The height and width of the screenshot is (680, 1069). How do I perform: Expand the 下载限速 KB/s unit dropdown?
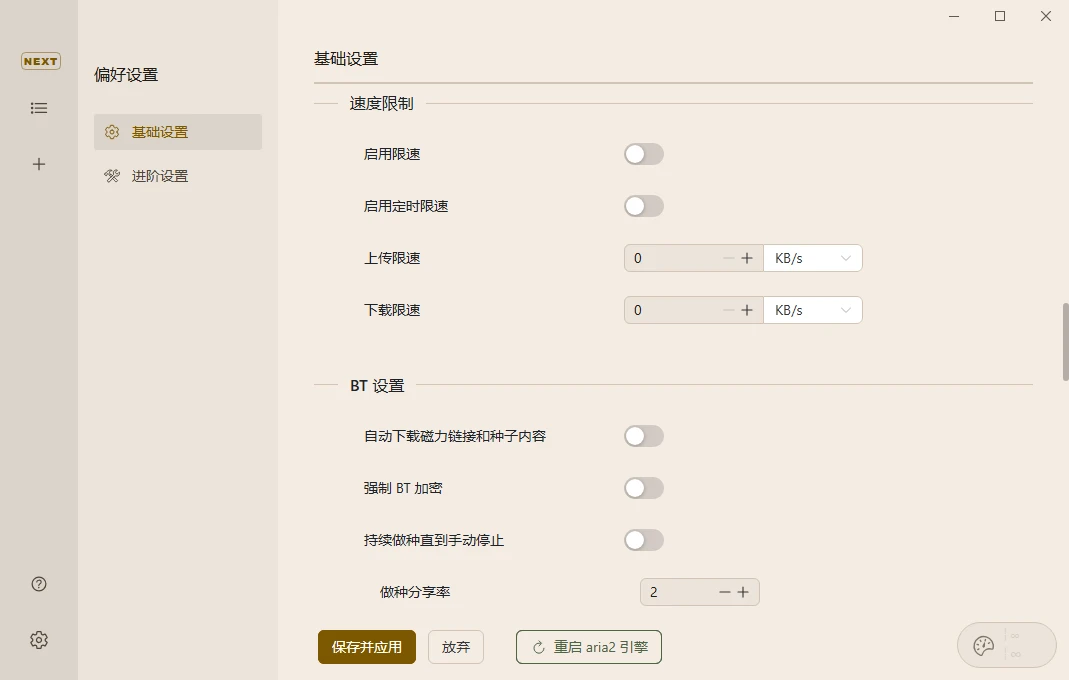pos(812,310)
